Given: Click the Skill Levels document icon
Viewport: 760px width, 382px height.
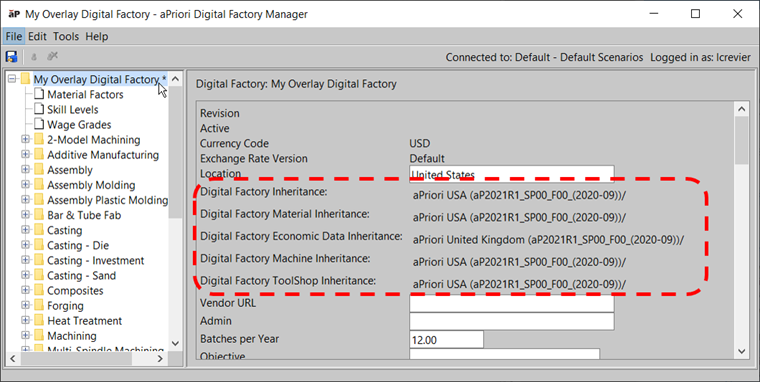Looking at the screenshot, I should [39, 109].
